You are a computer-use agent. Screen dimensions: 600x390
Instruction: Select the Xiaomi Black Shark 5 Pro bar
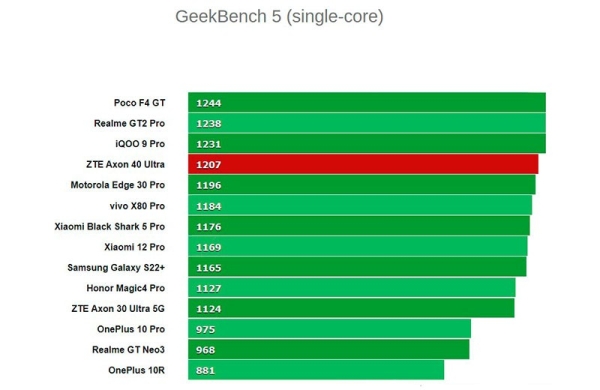359,226
